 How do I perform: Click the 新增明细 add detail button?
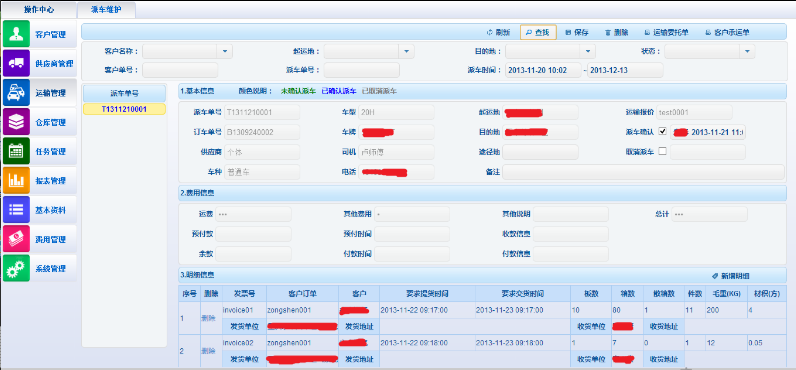(x=731, y=276)
